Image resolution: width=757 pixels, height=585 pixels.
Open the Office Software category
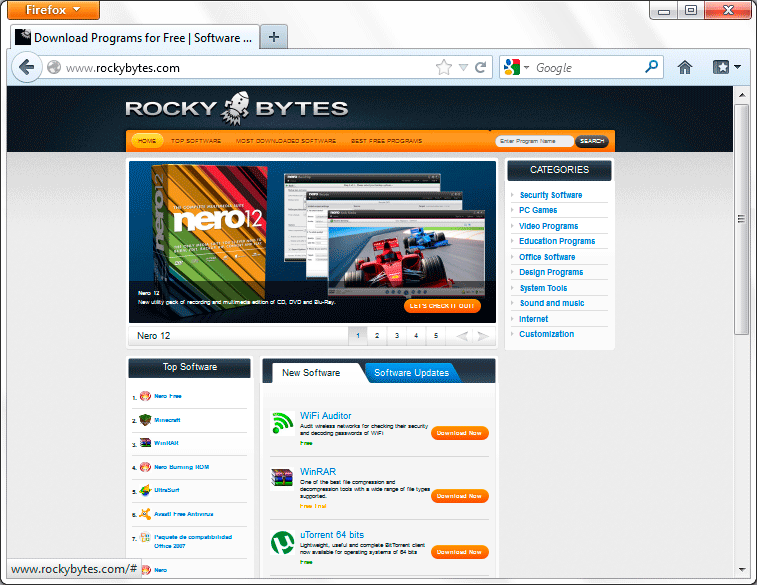tap(547, 257)
